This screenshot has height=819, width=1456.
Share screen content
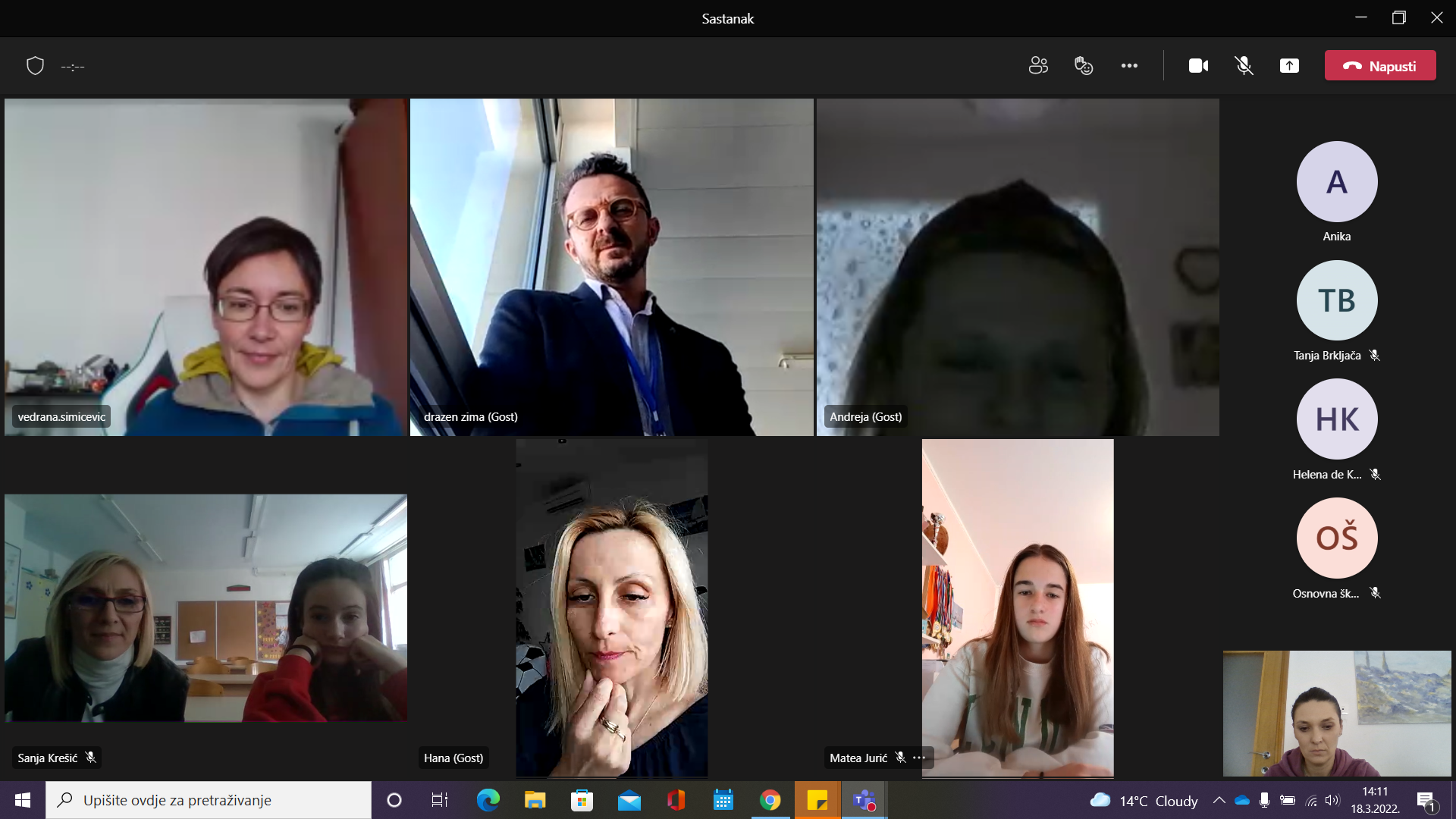[x=1289, y=66]
